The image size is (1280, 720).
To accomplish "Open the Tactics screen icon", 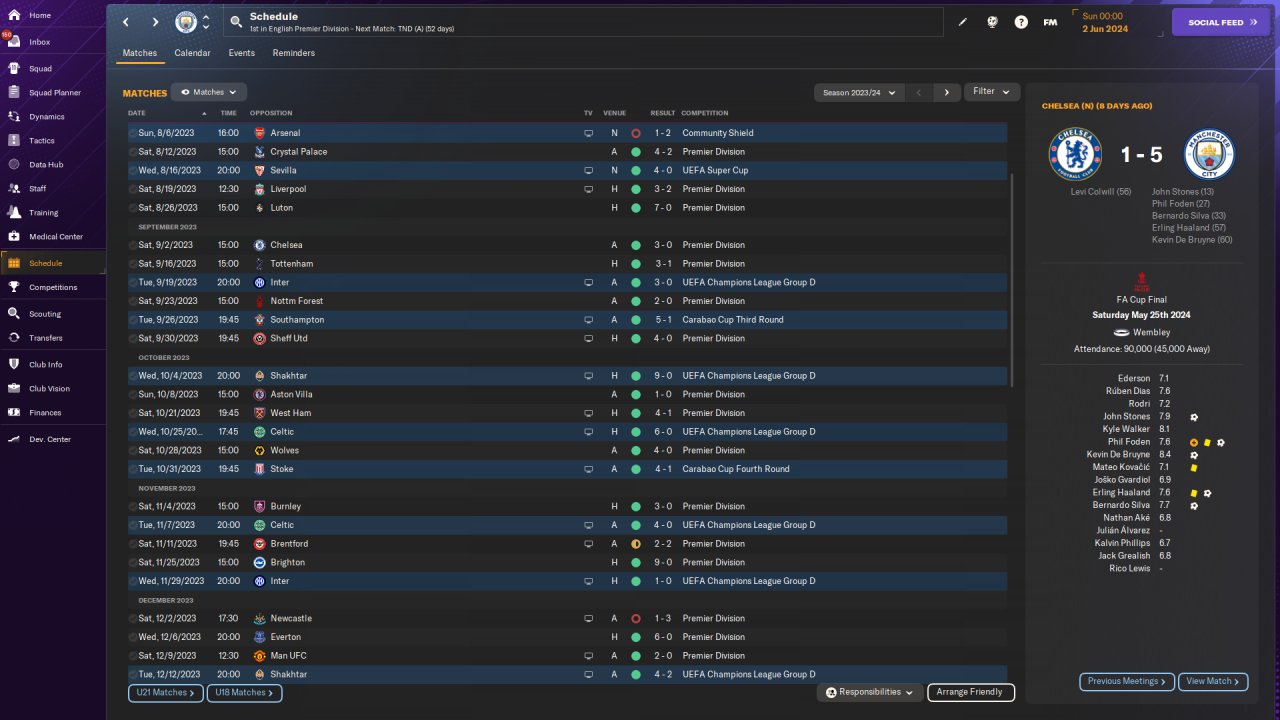I will click(x=15, y=141).
